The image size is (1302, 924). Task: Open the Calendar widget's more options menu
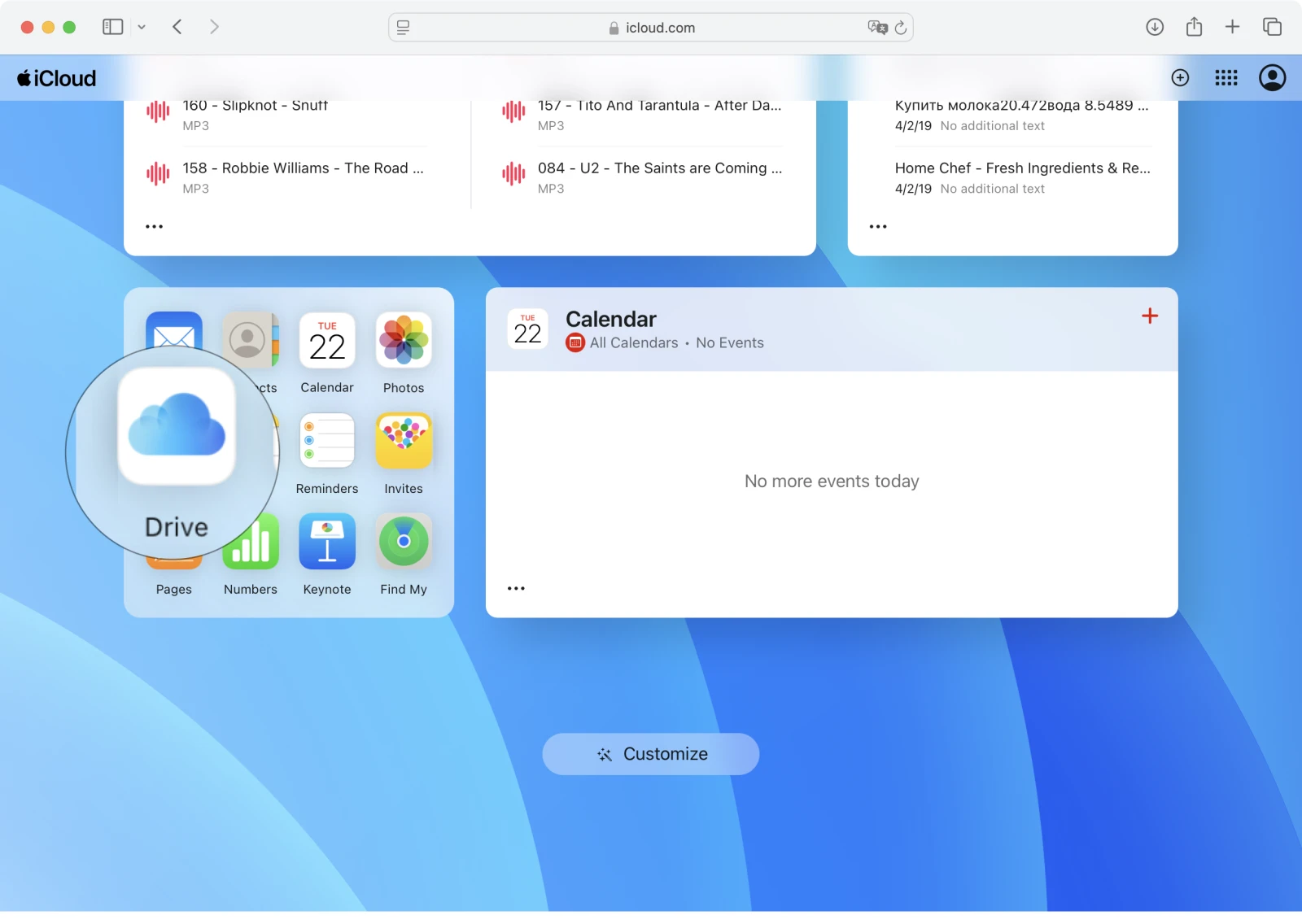click(x=516, y=587)
